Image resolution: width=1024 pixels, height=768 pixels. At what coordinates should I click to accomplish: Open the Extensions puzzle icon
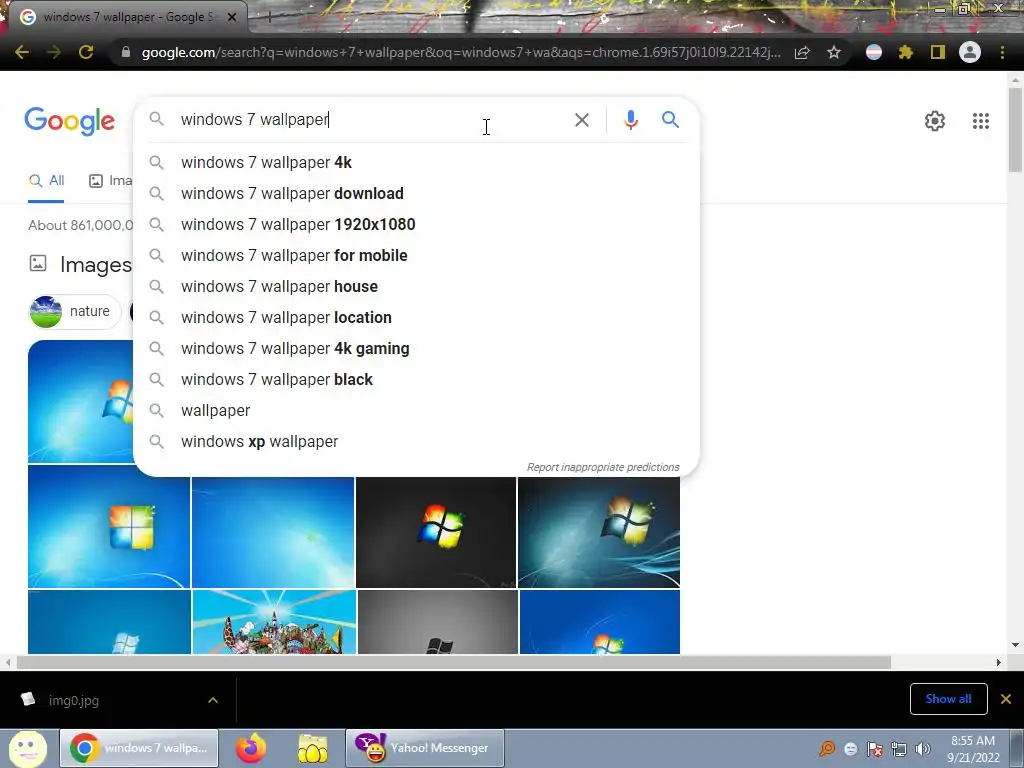coord(906,52)
